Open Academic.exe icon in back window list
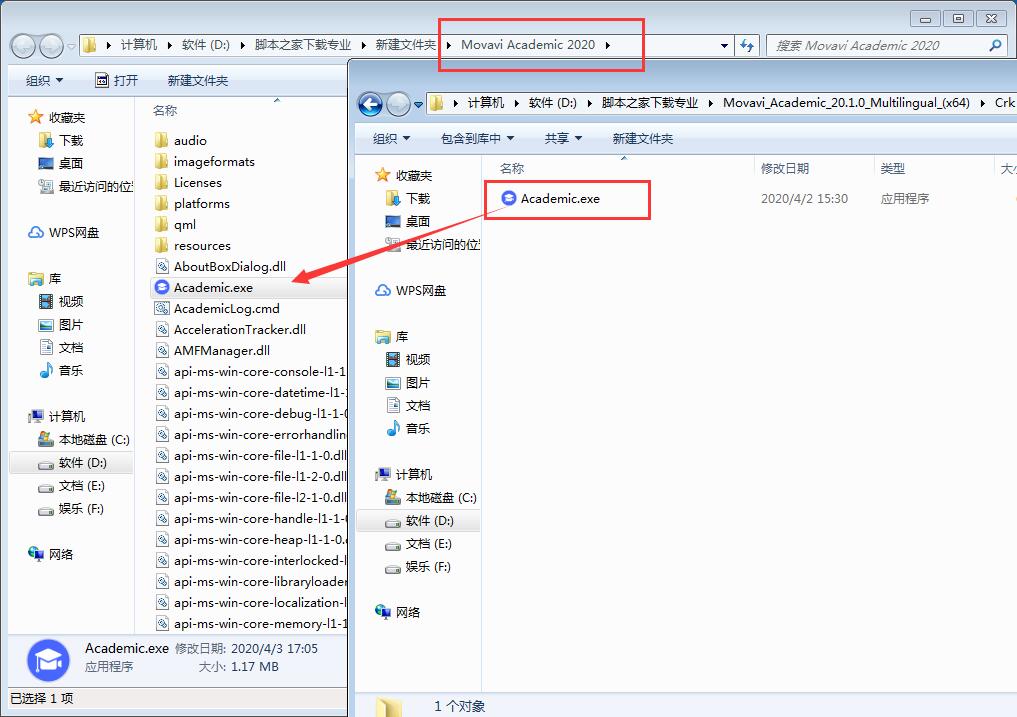This screenshot has width=1017, height=717. (162, 287)
